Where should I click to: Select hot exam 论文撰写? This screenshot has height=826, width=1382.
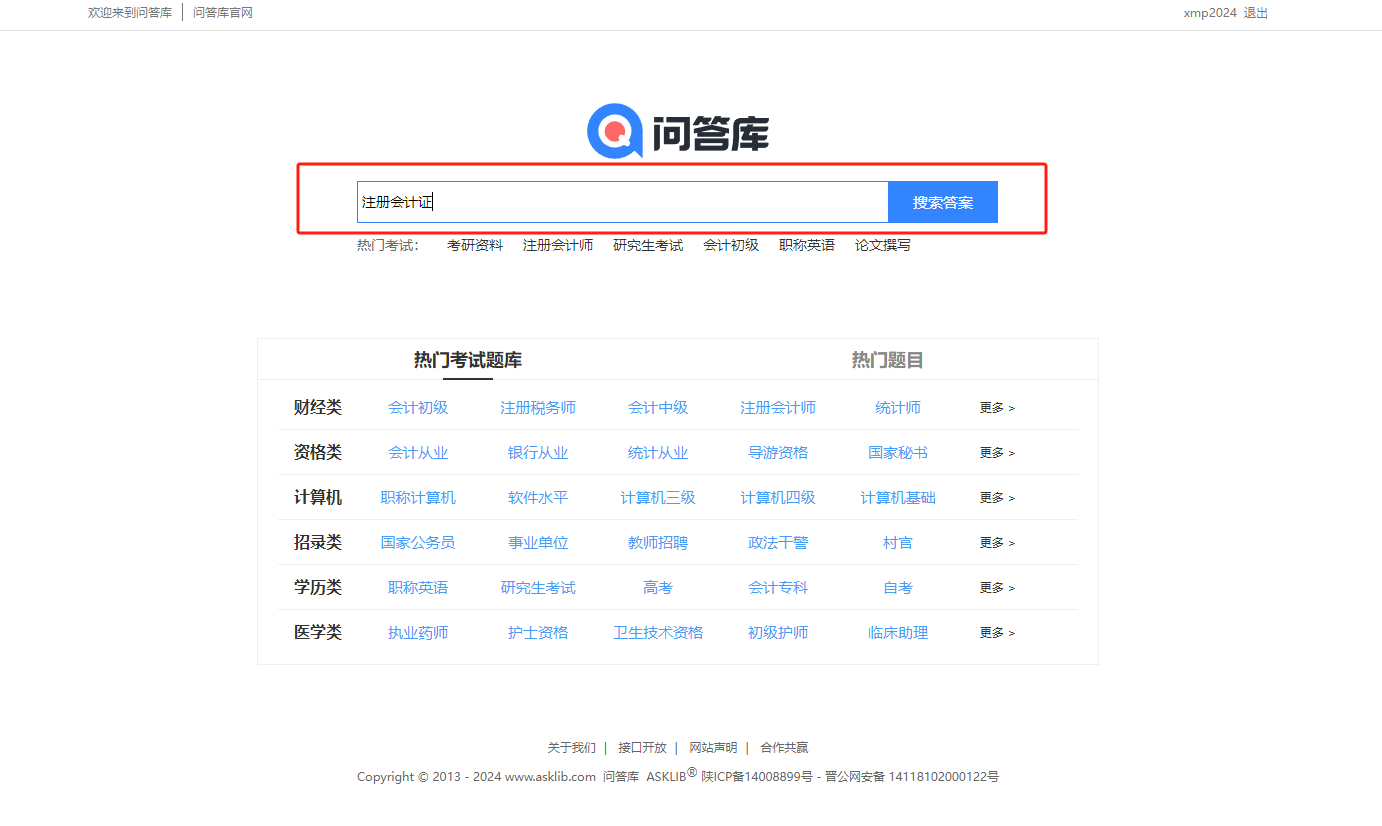883,245
